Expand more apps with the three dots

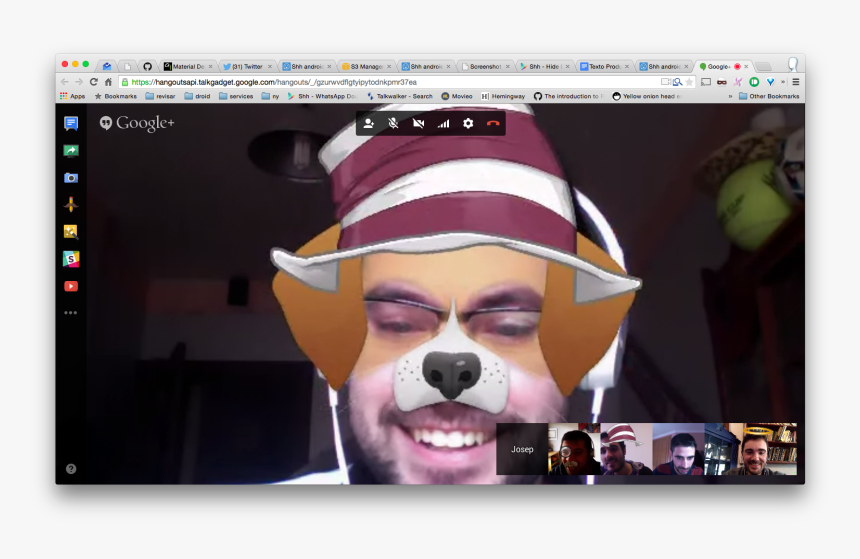coord(70,313)
